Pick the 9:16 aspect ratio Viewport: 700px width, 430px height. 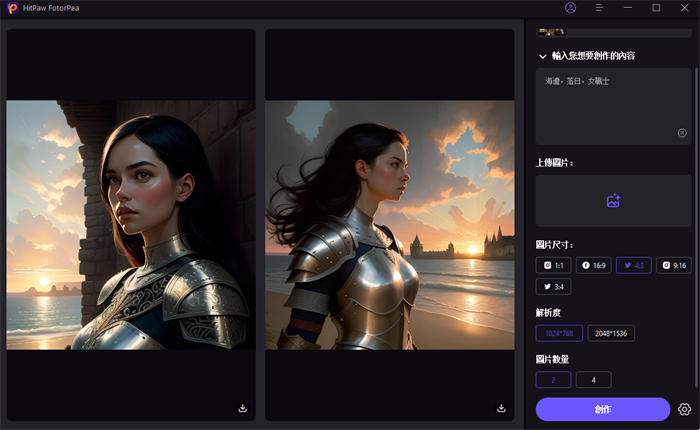(x=674, y=265)
